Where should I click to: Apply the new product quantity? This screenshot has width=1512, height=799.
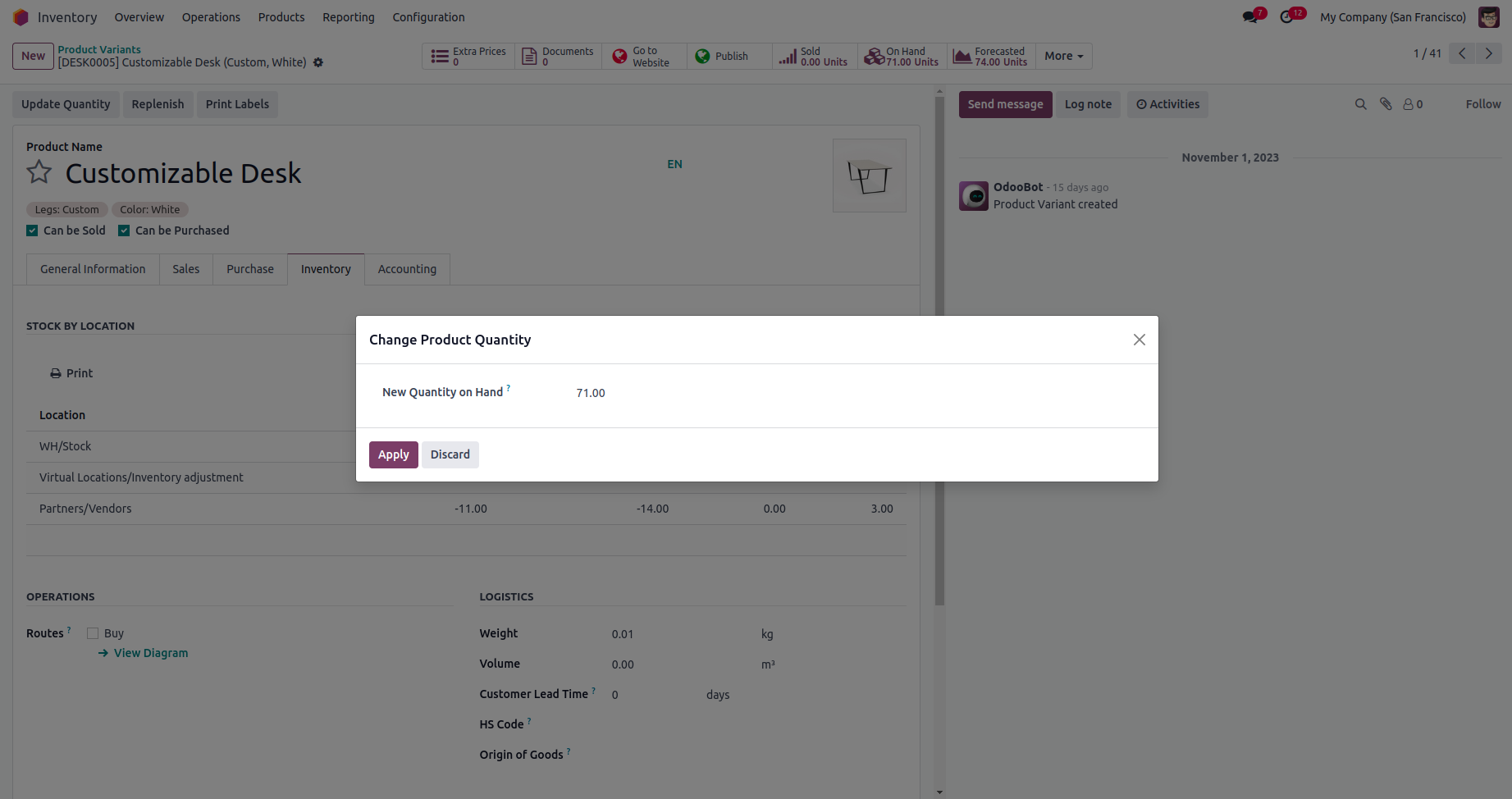tap(393, 454)
